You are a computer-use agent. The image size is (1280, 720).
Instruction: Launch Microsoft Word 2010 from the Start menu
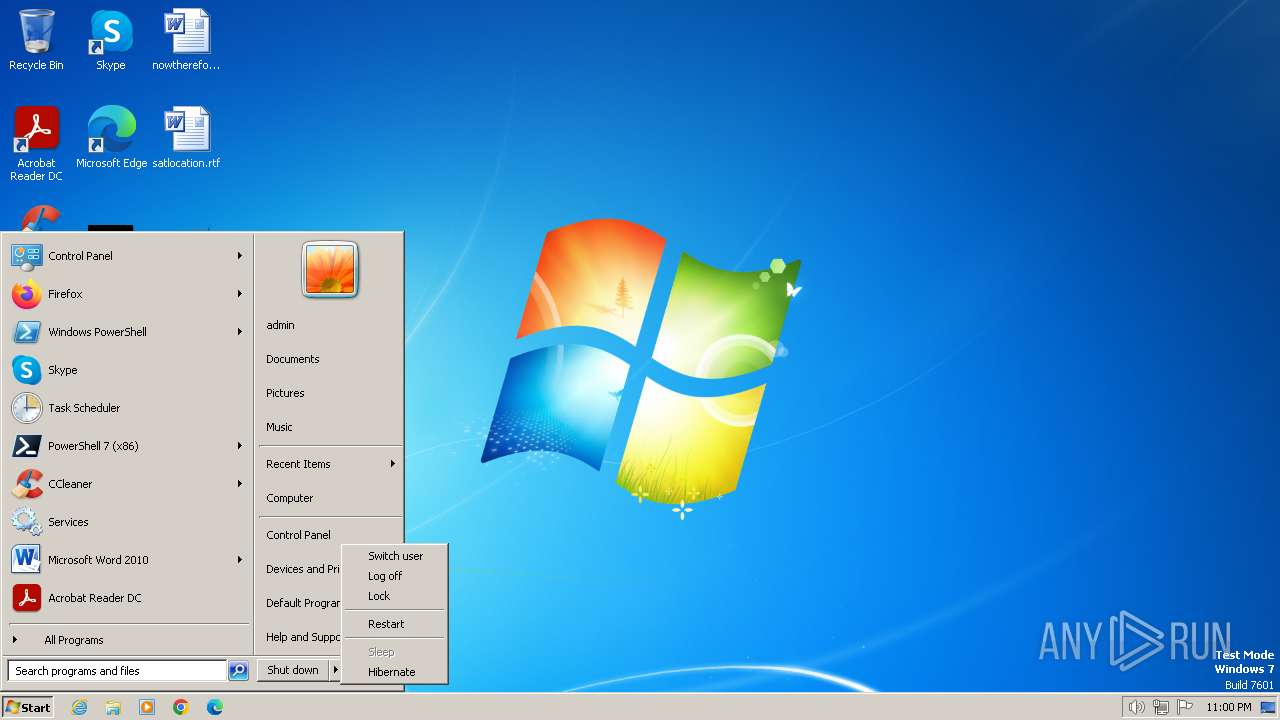click(x=128, y=560)
